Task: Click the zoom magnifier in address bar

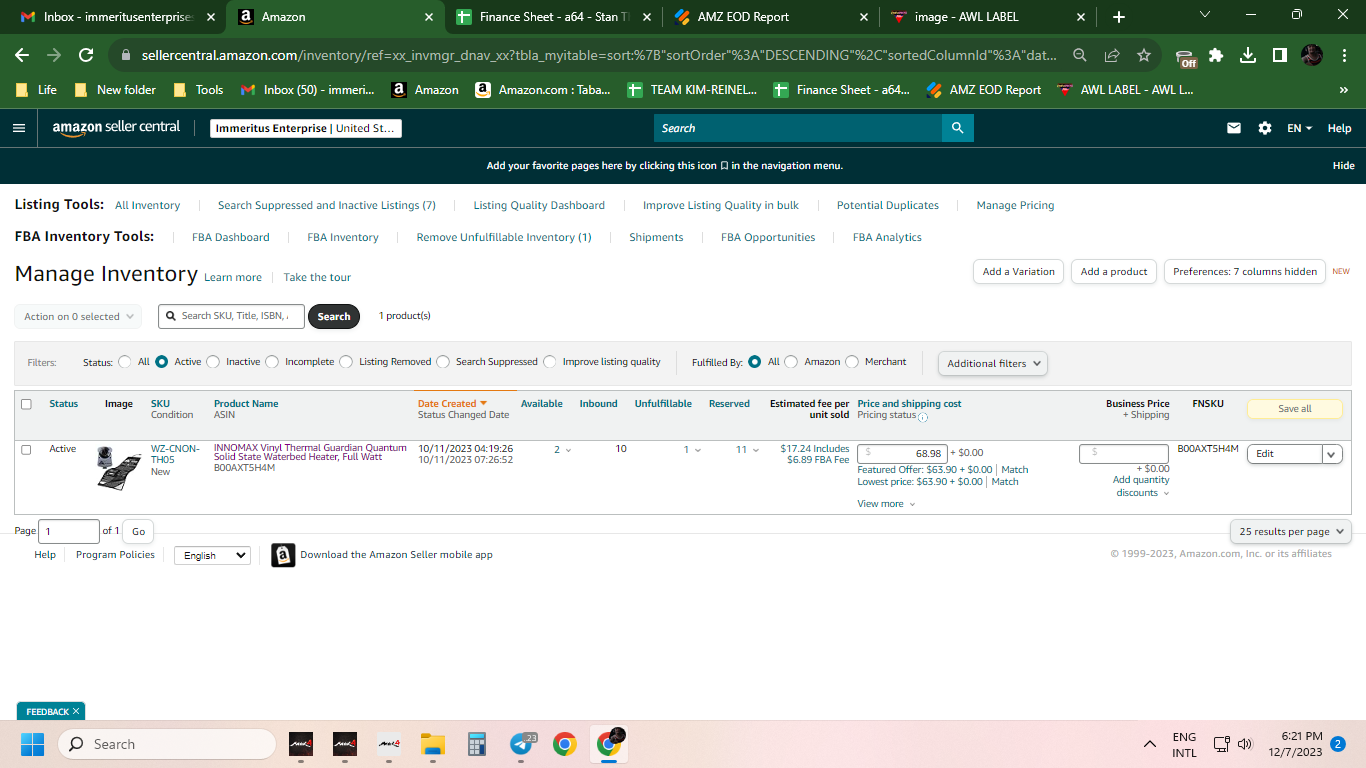Action: click(1080, 55)
